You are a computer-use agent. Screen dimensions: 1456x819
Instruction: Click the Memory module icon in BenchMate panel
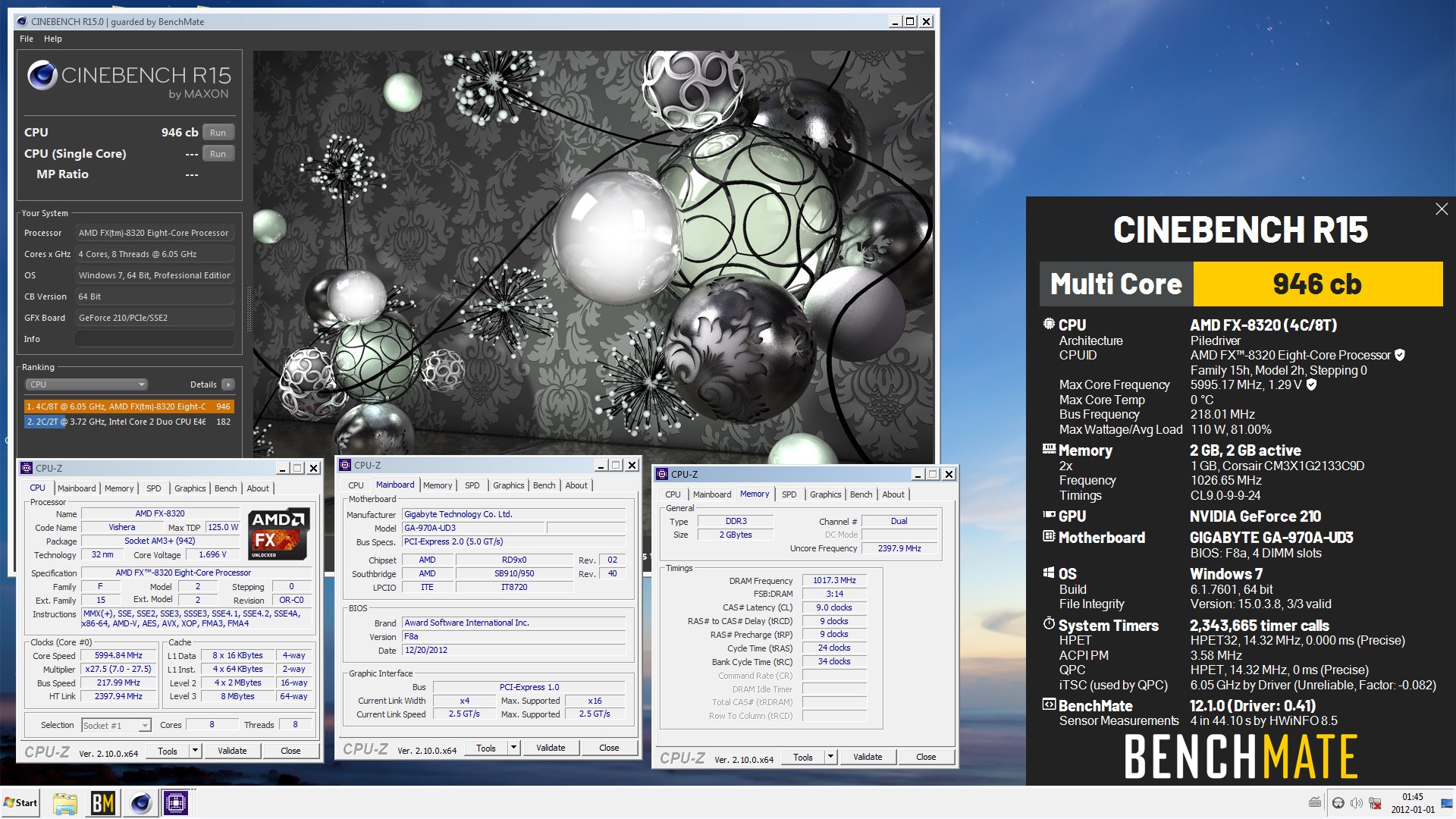click(1049, 449)
